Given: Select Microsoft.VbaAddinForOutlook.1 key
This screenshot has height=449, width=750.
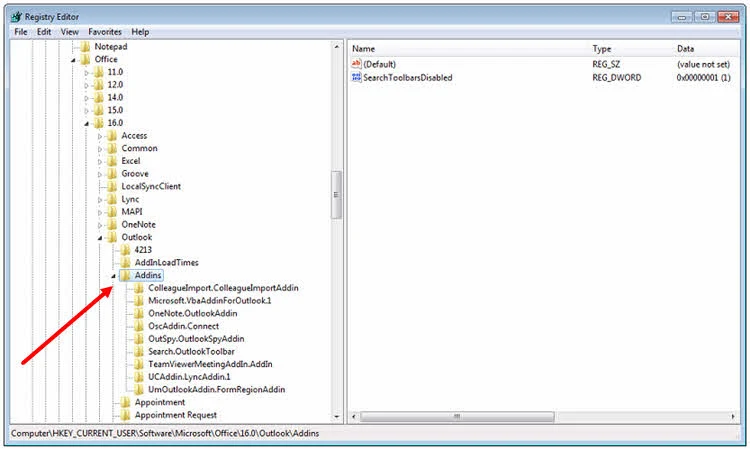Looking at the screenshot, I should 210,301.
